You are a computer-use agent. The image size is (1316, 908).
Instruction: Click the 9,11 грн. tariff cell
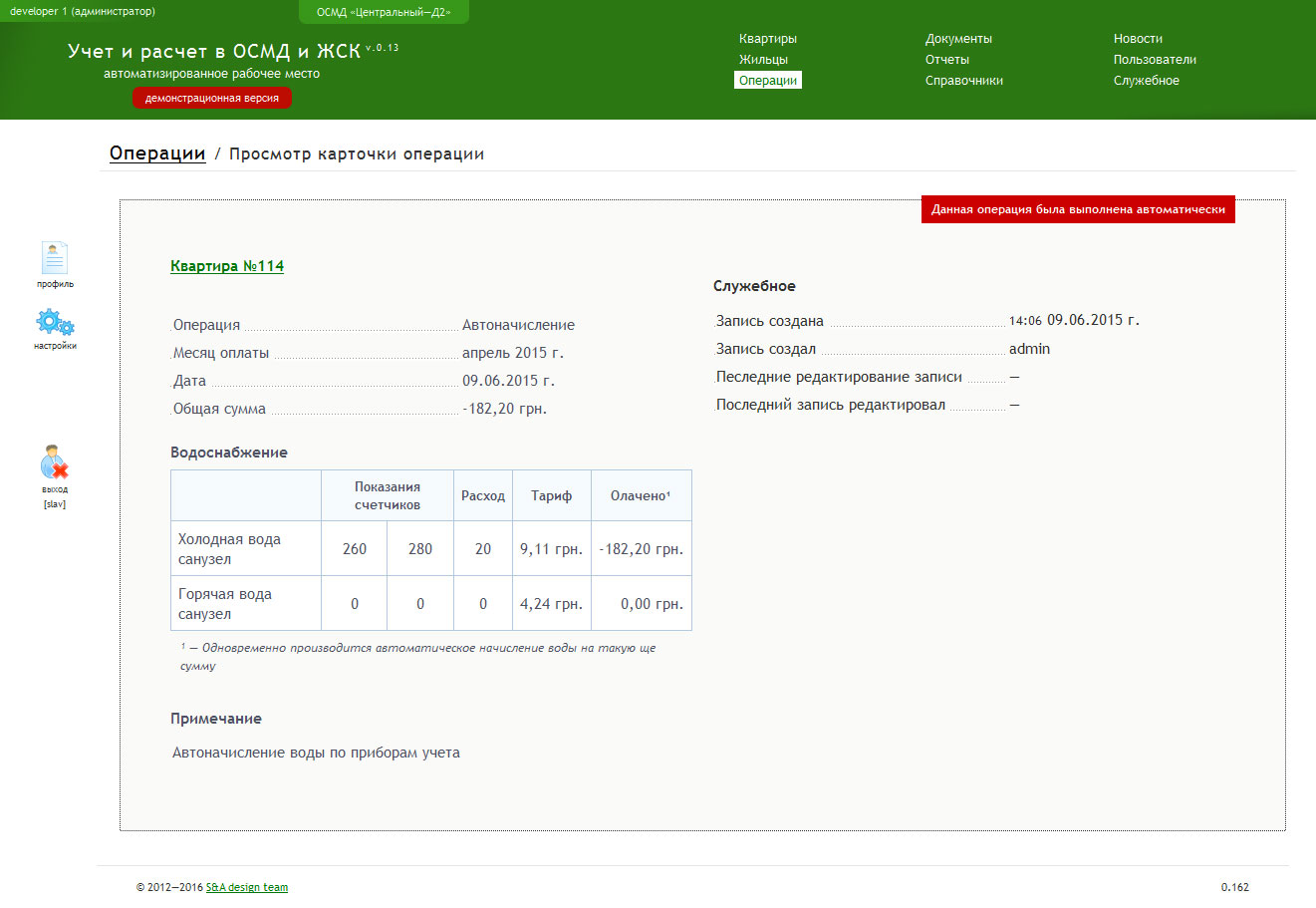coord(551,549)
